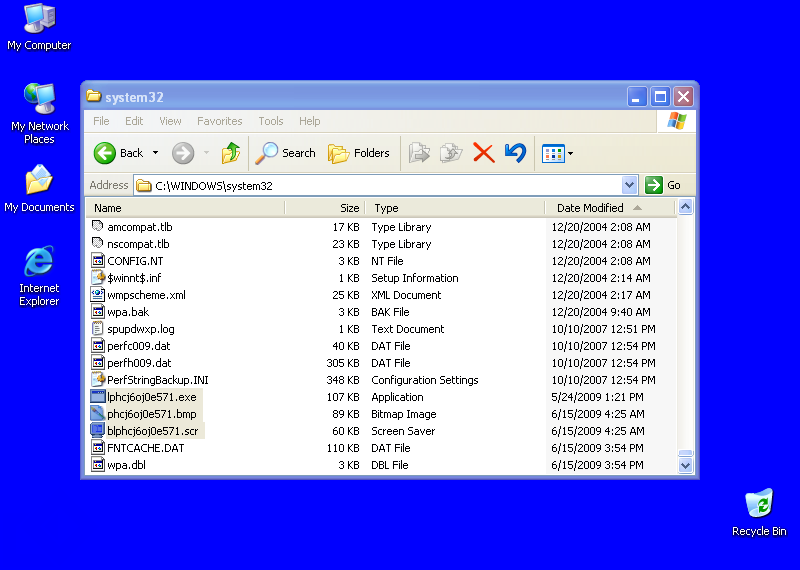Click the Copy To toolbar icon
The image size is (800, 570).
[451, 153]
